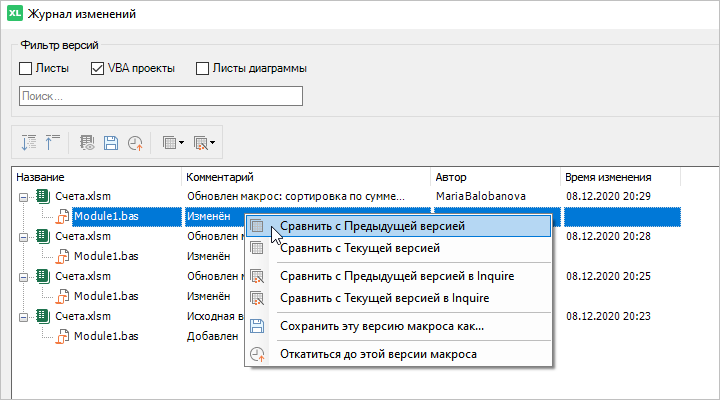This screenshot has height=400, width=720.
Task: Click the Время изменения column header
Action: (620, 177)
